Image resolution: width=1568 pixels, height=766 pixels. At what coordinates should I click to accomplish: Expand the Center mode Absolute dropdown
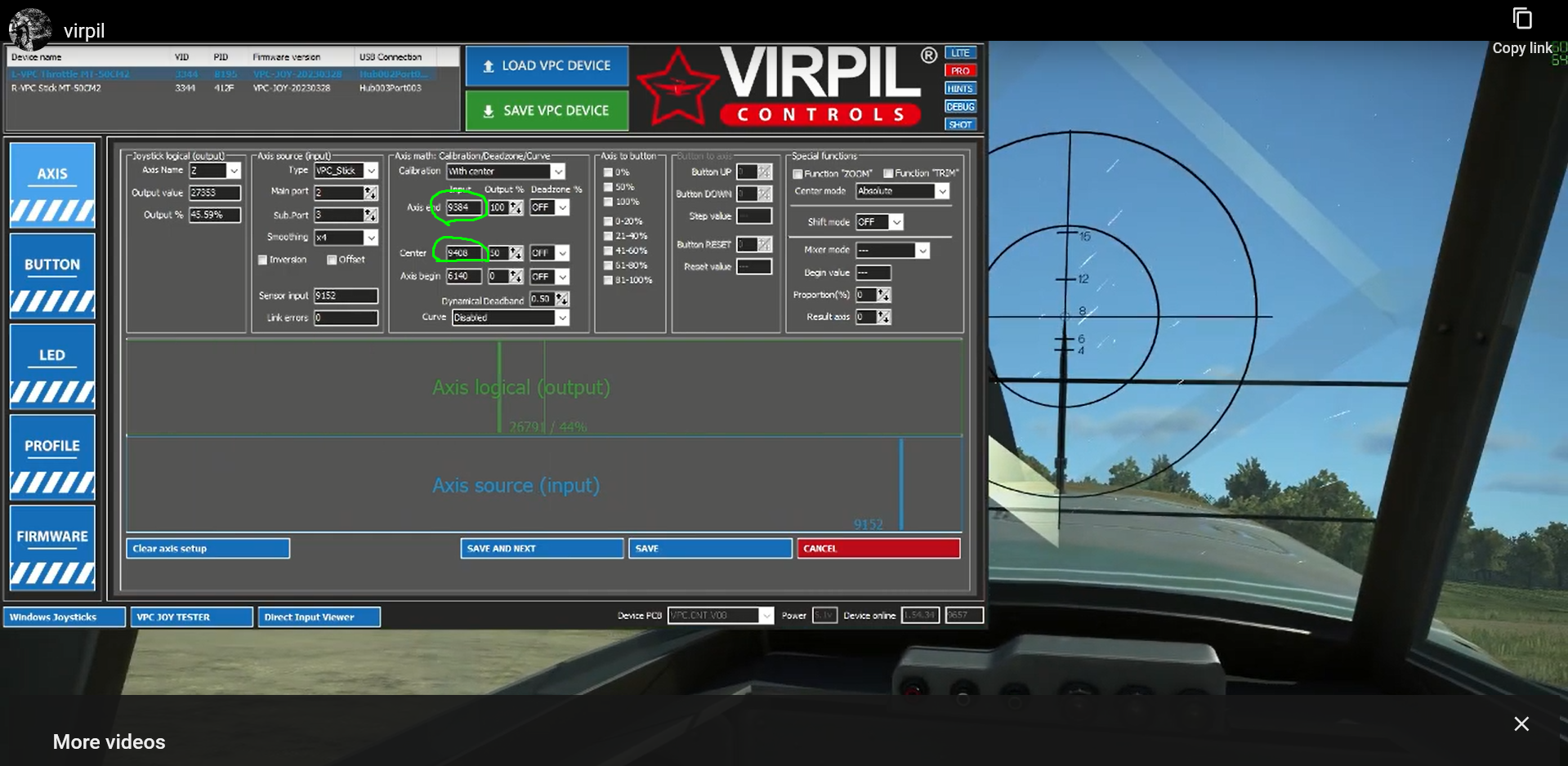pyautogui.click(x=902, y=191)
